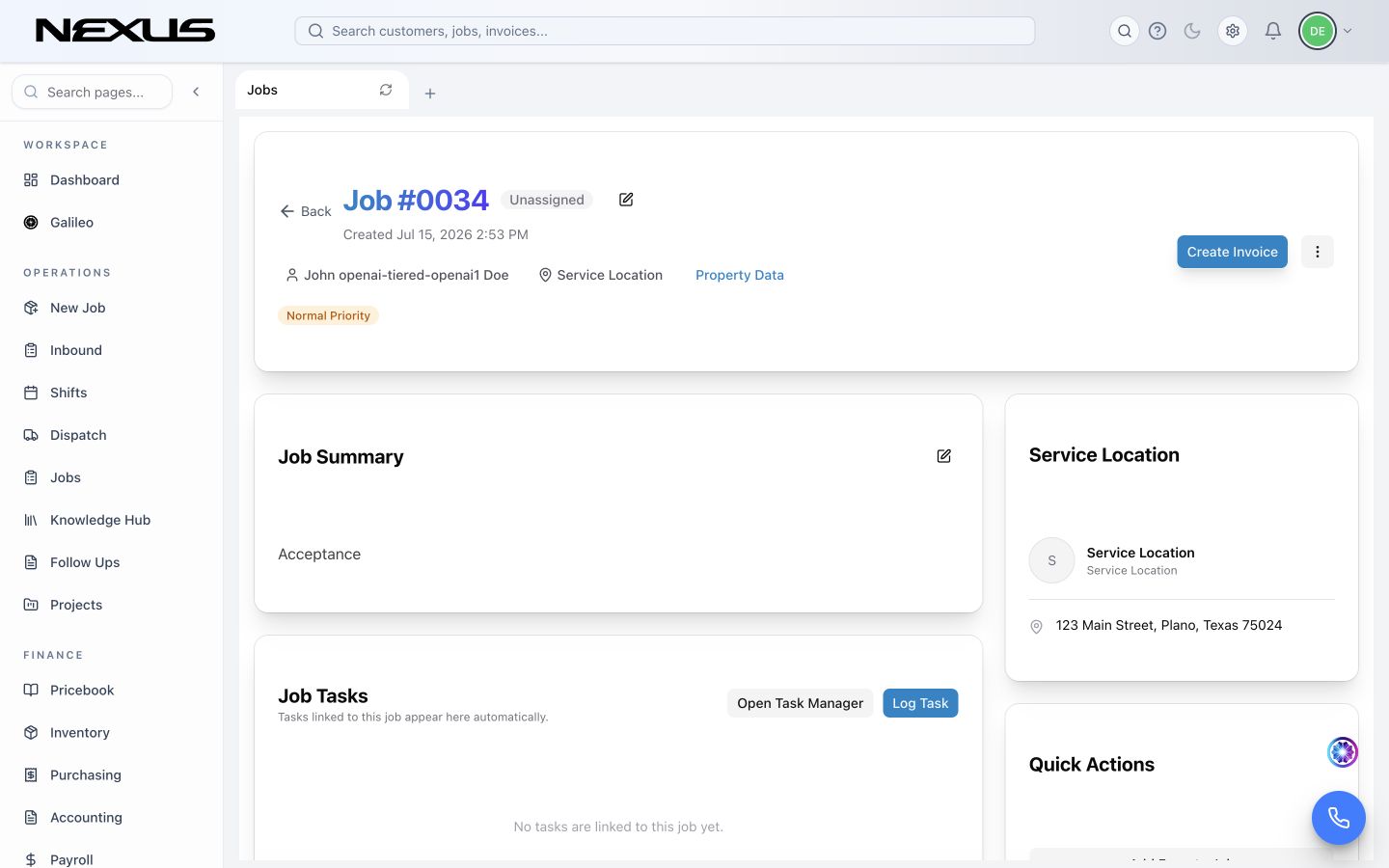This screenshot has height=868, width=1389.
Task: Open New Job in the sidebar
Action: click(x=77, y=308)
